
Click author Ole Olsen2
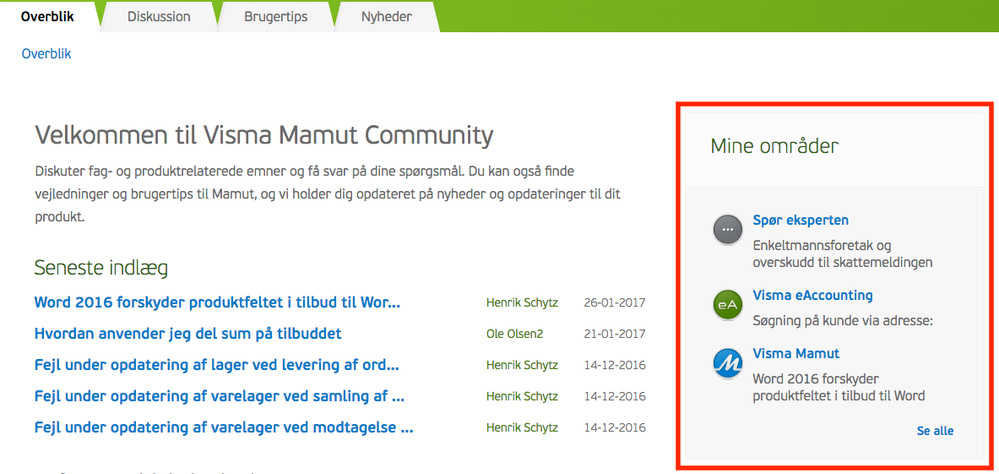[x=515, y=334]
